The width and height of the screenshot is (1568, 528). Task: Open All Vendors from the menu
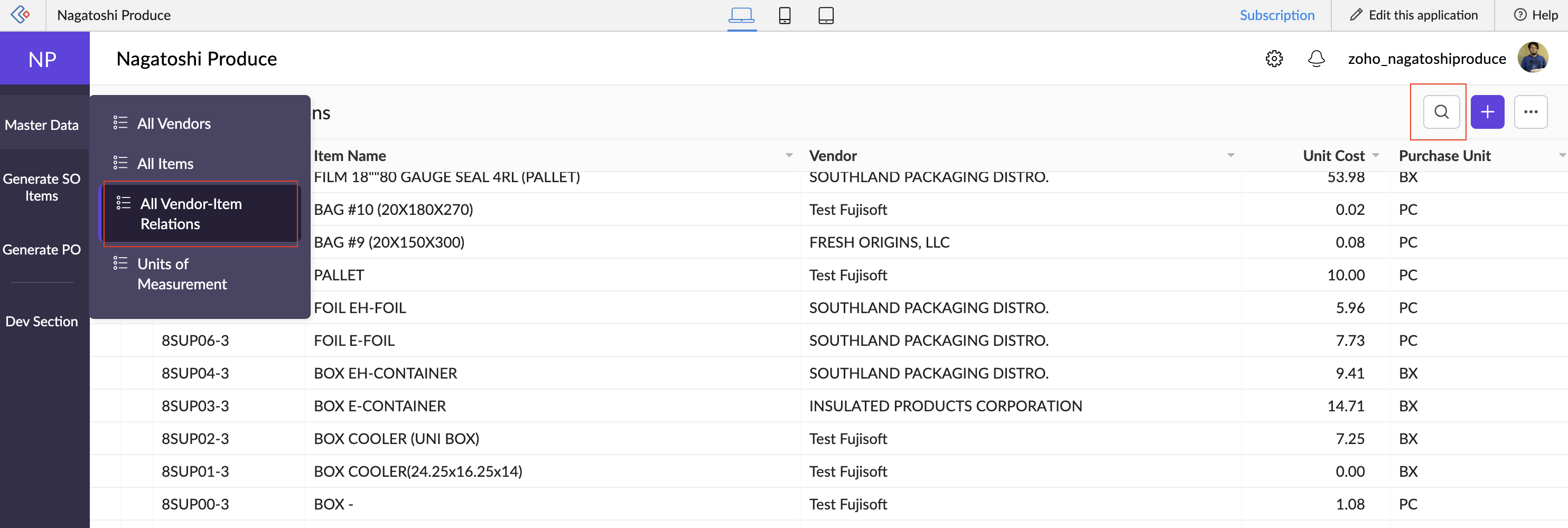pyautogui.click(x=174, y=124)
